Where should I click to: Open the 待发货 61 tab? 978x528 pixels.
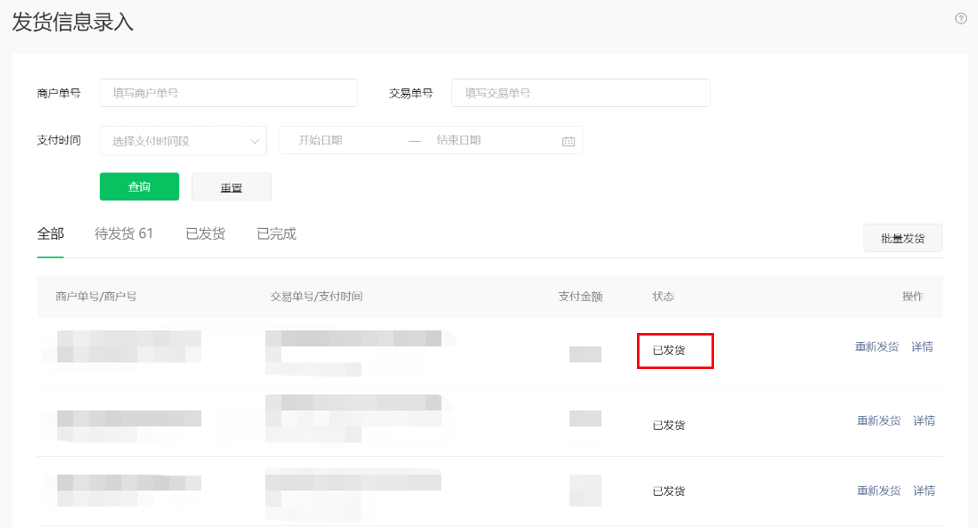click(124, 234)
